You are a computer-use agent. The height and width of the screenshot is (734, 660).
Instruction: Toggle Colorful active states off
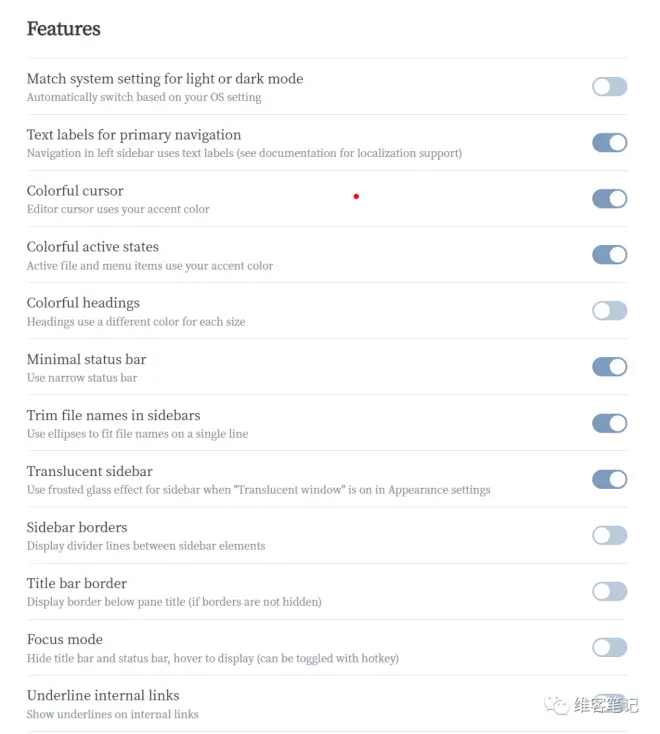tap(609, 255)
